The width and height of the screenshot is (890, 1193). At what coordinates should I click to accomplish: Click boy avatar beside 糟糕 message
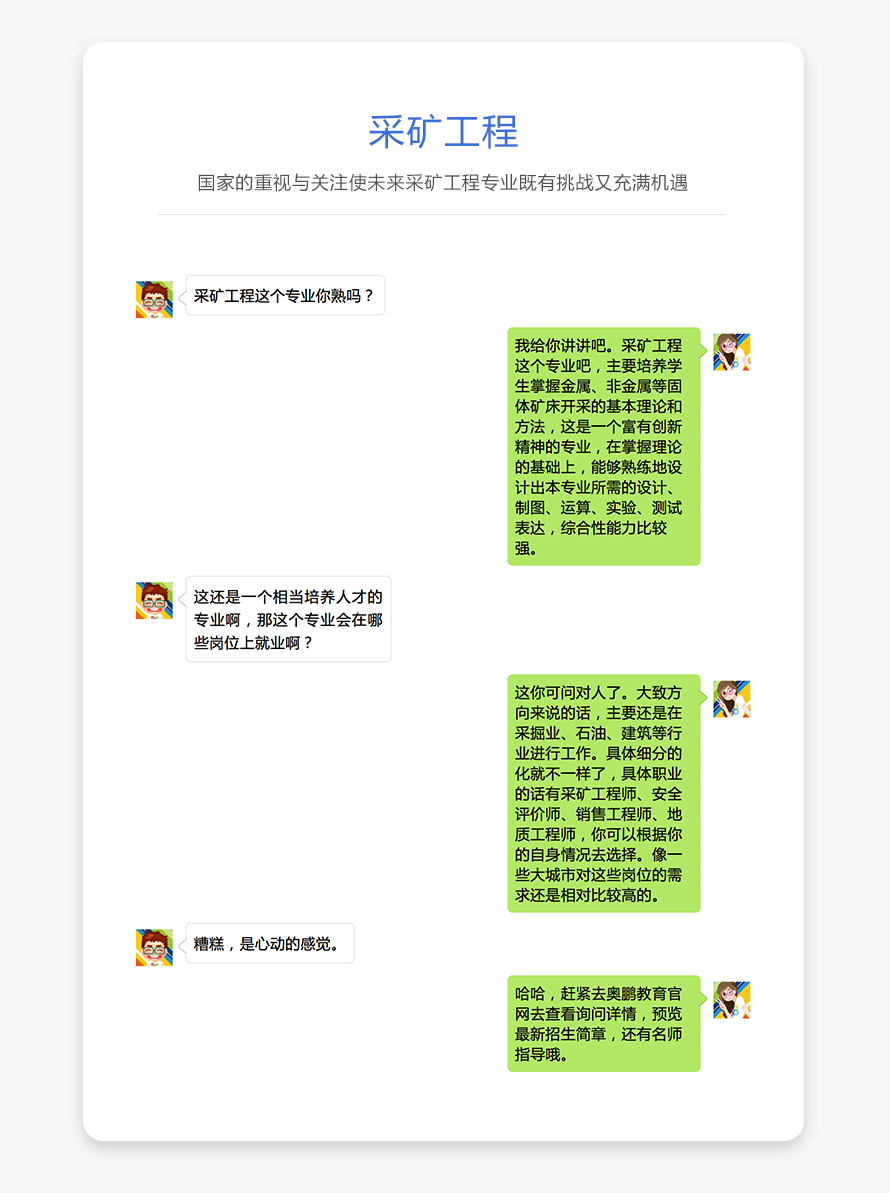pos(154,947)
